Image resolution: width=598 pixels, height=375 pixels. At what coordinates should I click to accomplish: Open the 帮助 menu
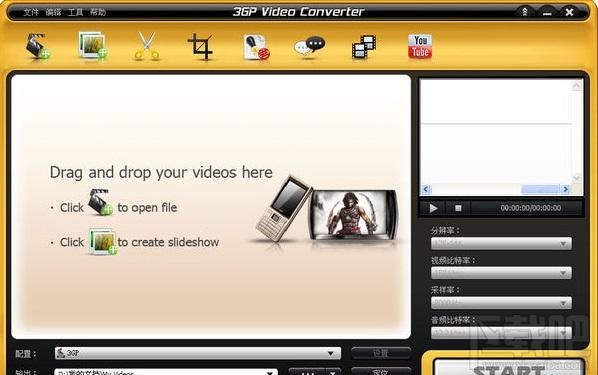[x=98, y=12]
